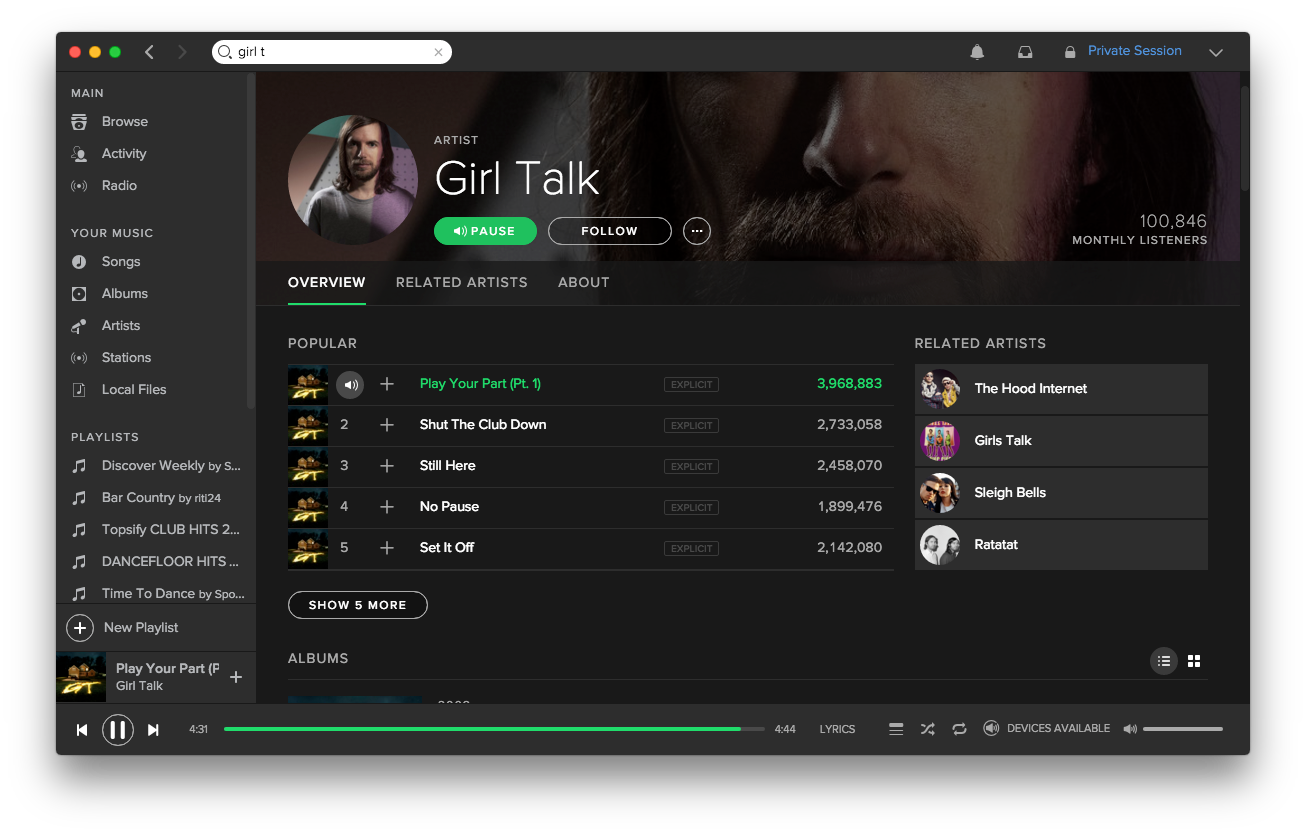Add No Pause to your library
This screenshot has height=835, width=1306.
(x=387, y=508)
